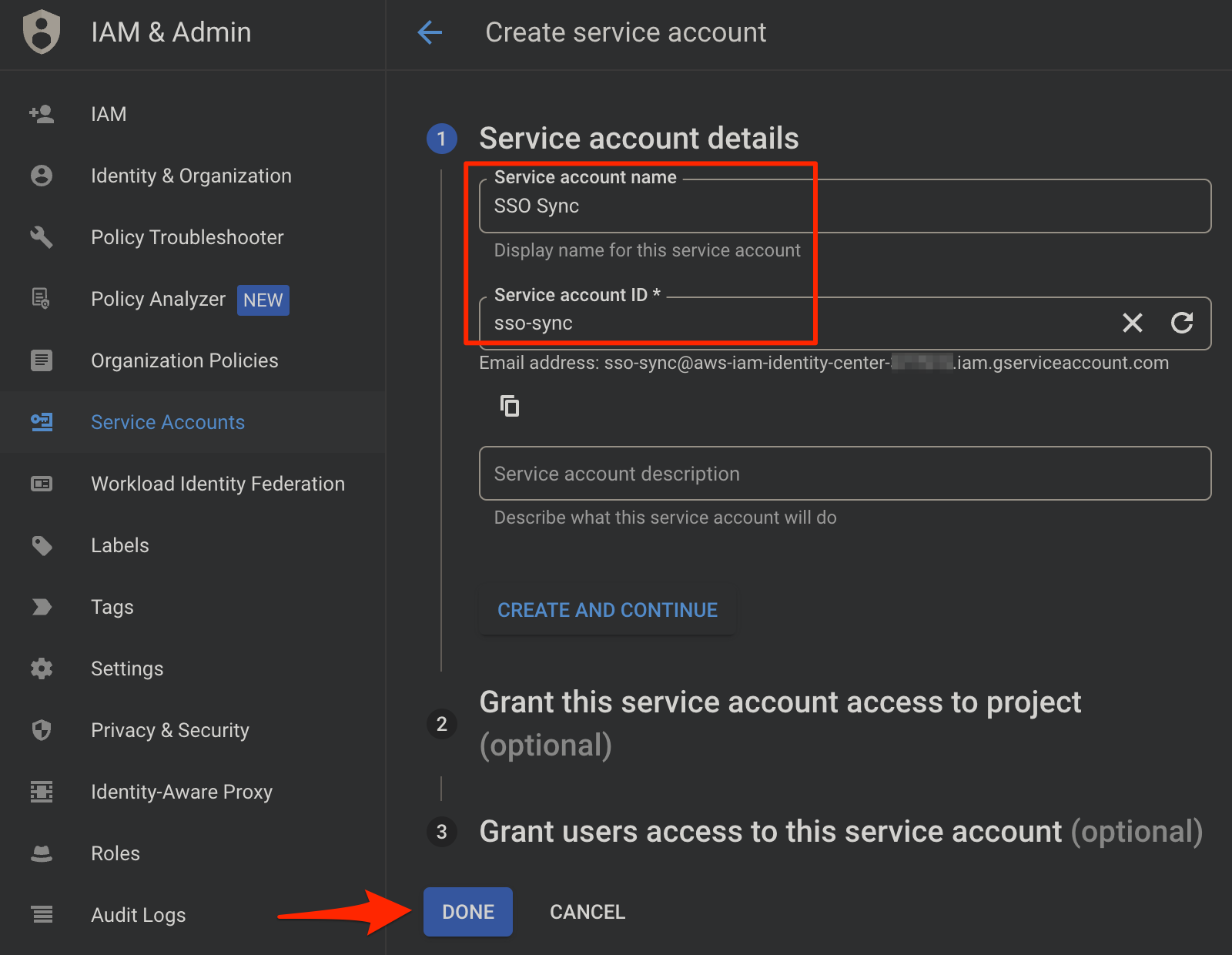Open Audit Logs page
This screenshot has width=1232, height=955.
click(x=192, y=915)
